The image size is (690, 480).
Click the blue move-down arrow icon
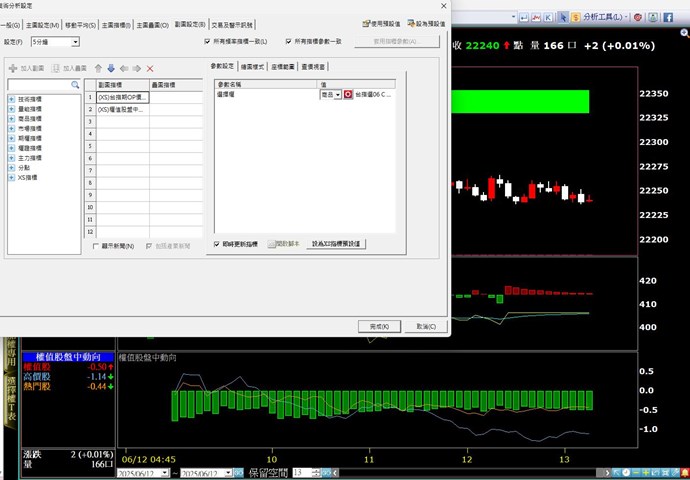tap(111, 67)
